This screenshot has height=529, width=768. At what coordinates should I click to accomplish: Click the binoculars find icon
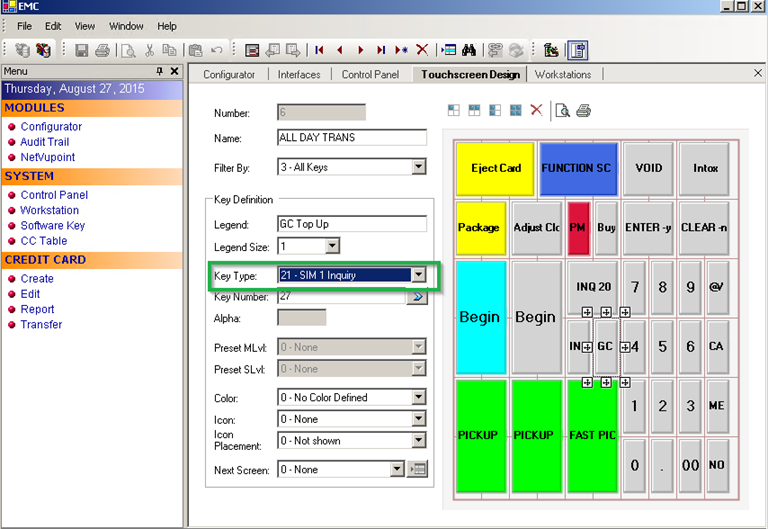[469, 50]
